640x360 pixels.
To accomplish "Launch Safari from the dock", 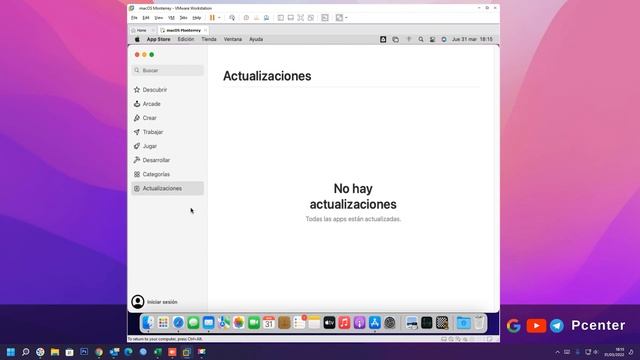I will 178,323.
